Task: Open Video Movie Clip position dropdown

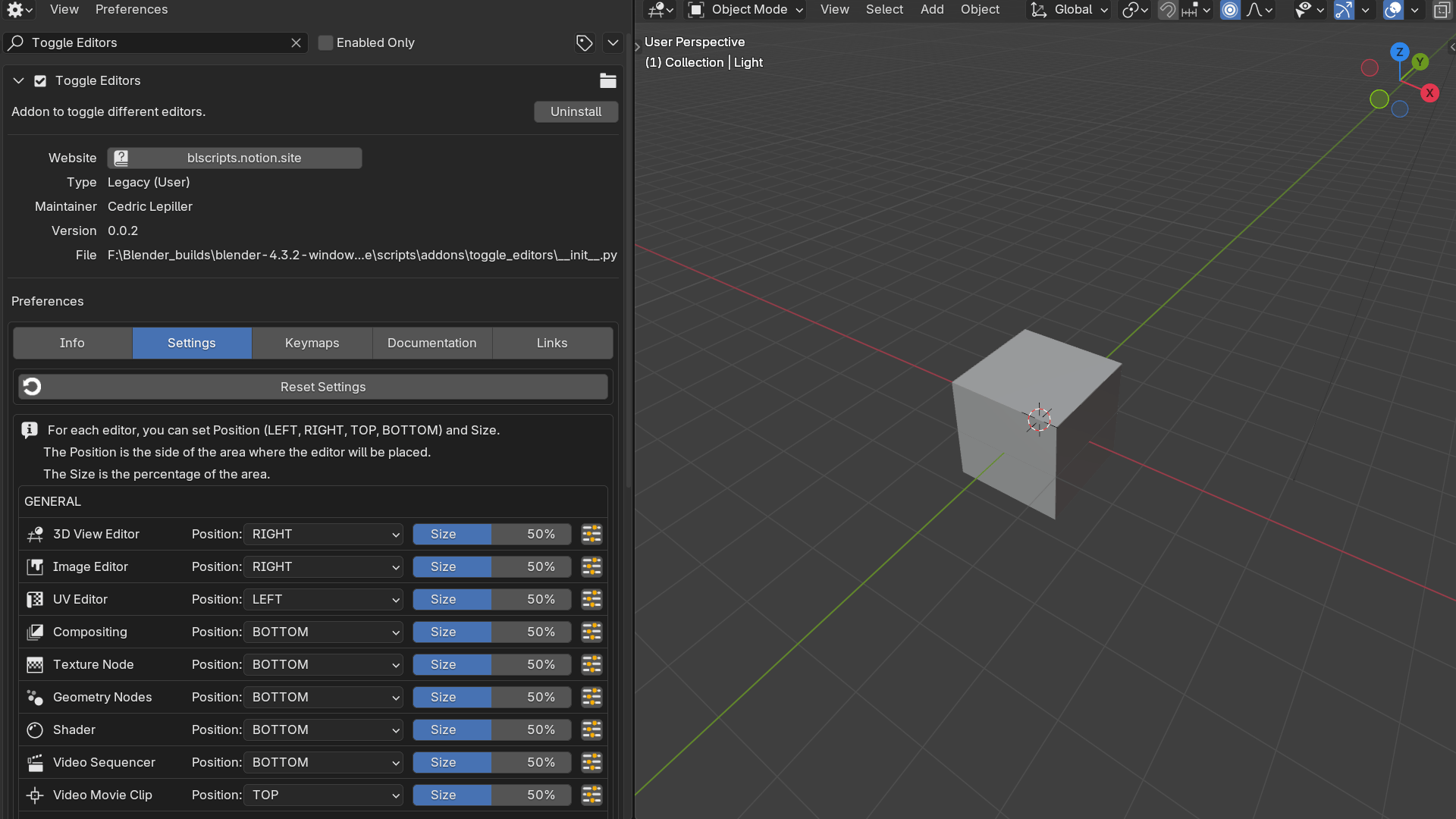Action: pos(323,795)
